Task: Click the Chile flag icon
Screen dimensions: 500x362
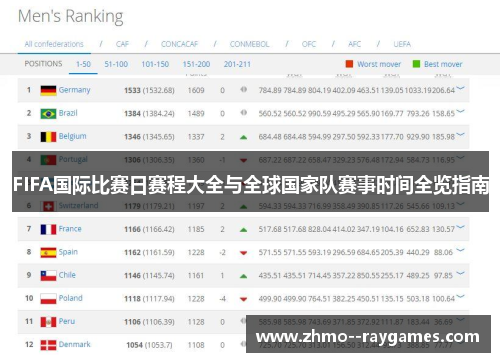Action: tap(48, 276)
